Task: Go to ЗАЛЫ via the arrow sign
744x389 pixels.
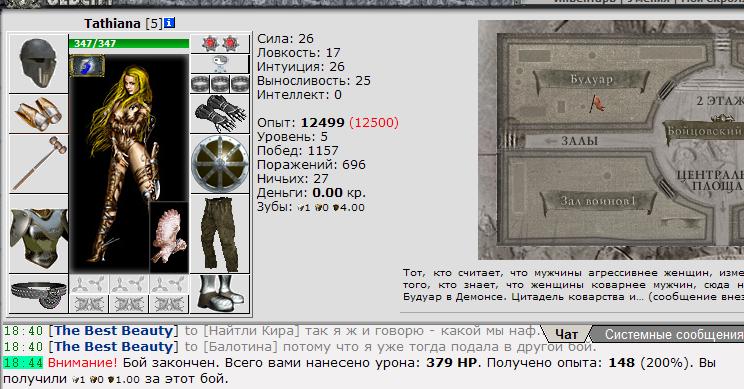Action: [x=572, y=141]
